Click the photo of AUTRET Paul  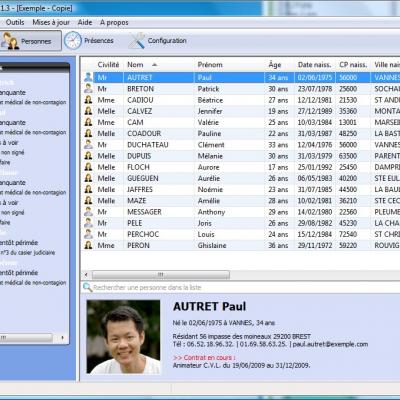tap(123, 337)
